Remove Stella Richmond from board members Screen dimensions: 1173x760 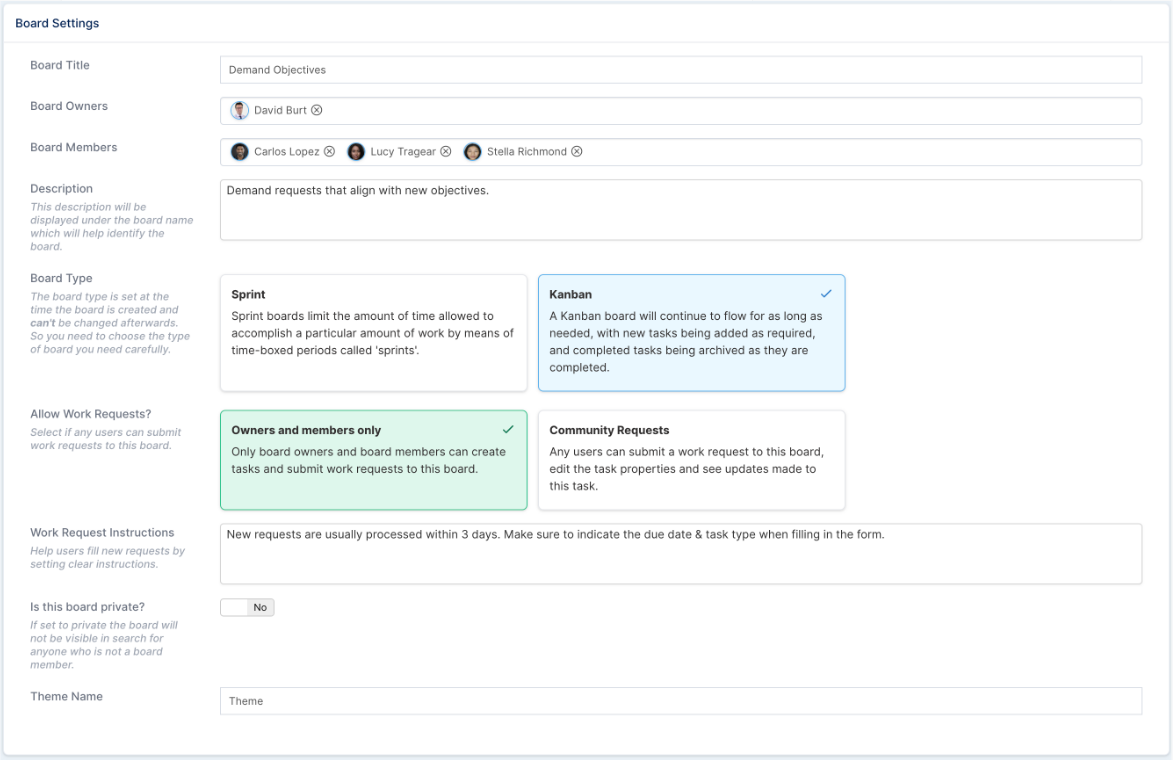pos(577,151)
